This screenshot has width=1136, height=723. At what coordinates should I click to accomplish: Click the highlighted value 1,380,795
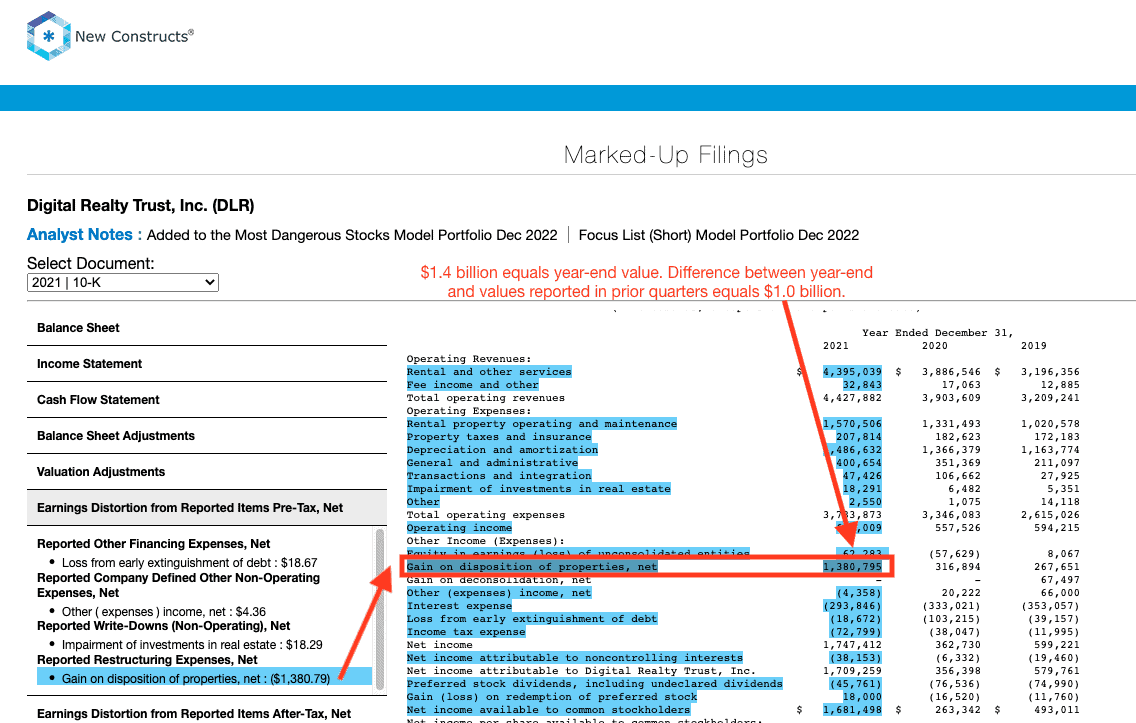(x=852, y=567)
